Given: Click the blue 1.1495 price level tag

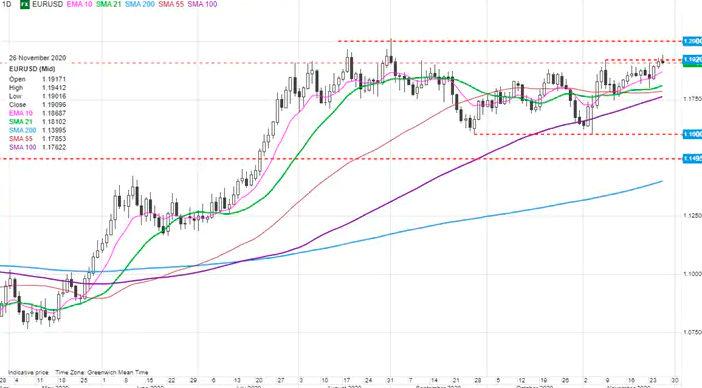Looking at the screenshot, I should point(692,158).
